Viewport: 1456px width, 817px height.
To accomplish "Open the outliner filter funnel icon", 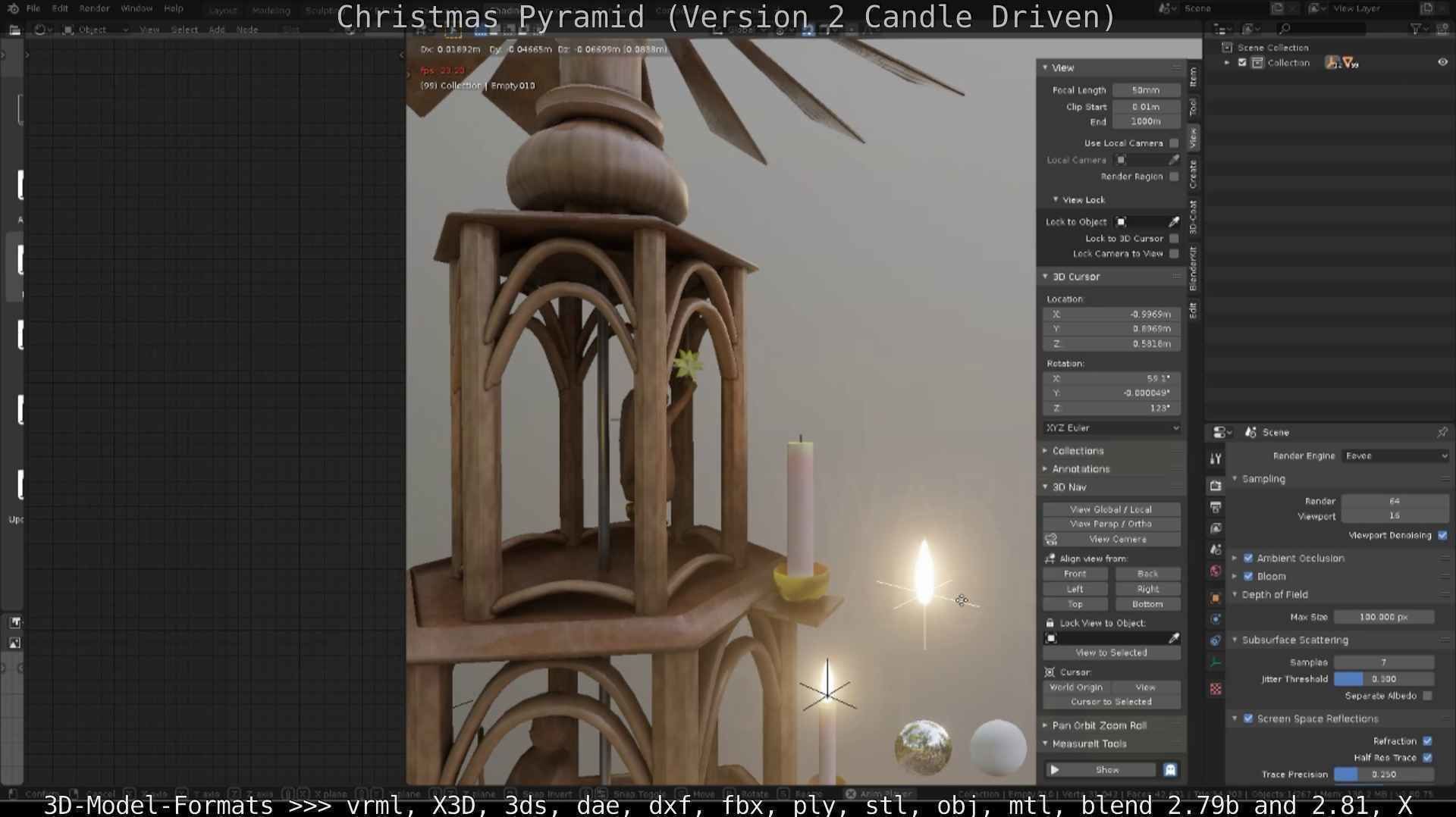I will [x=1415, y=29].
